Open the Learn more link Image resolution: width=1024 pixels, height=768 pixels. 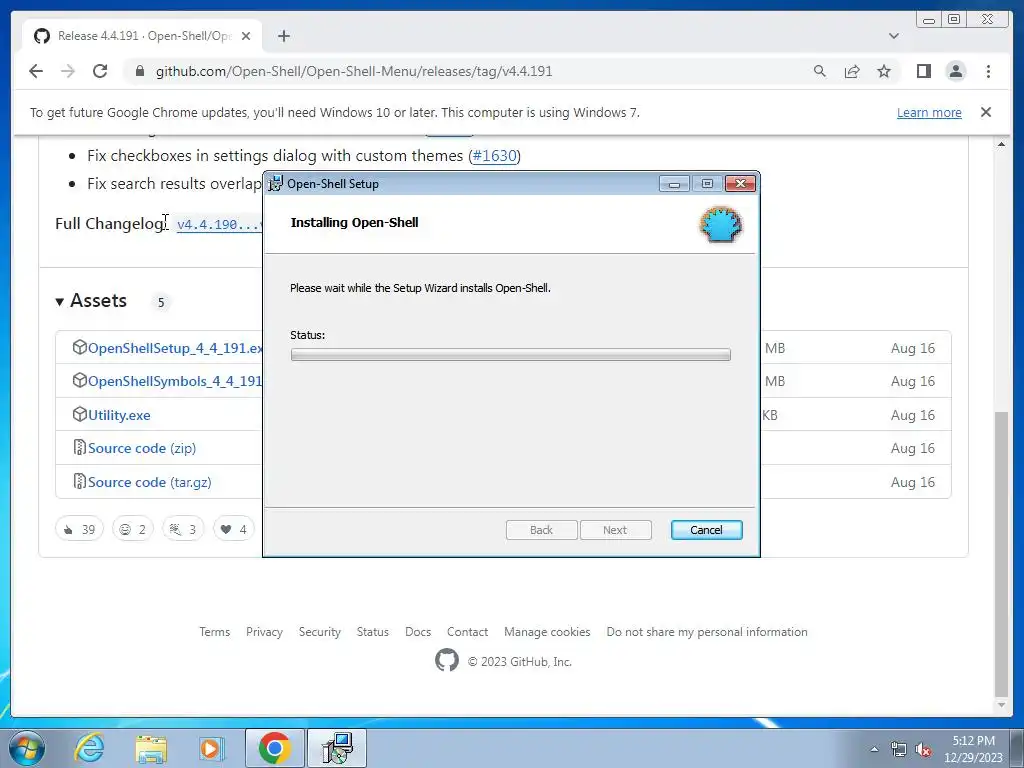tap(929, 112)
